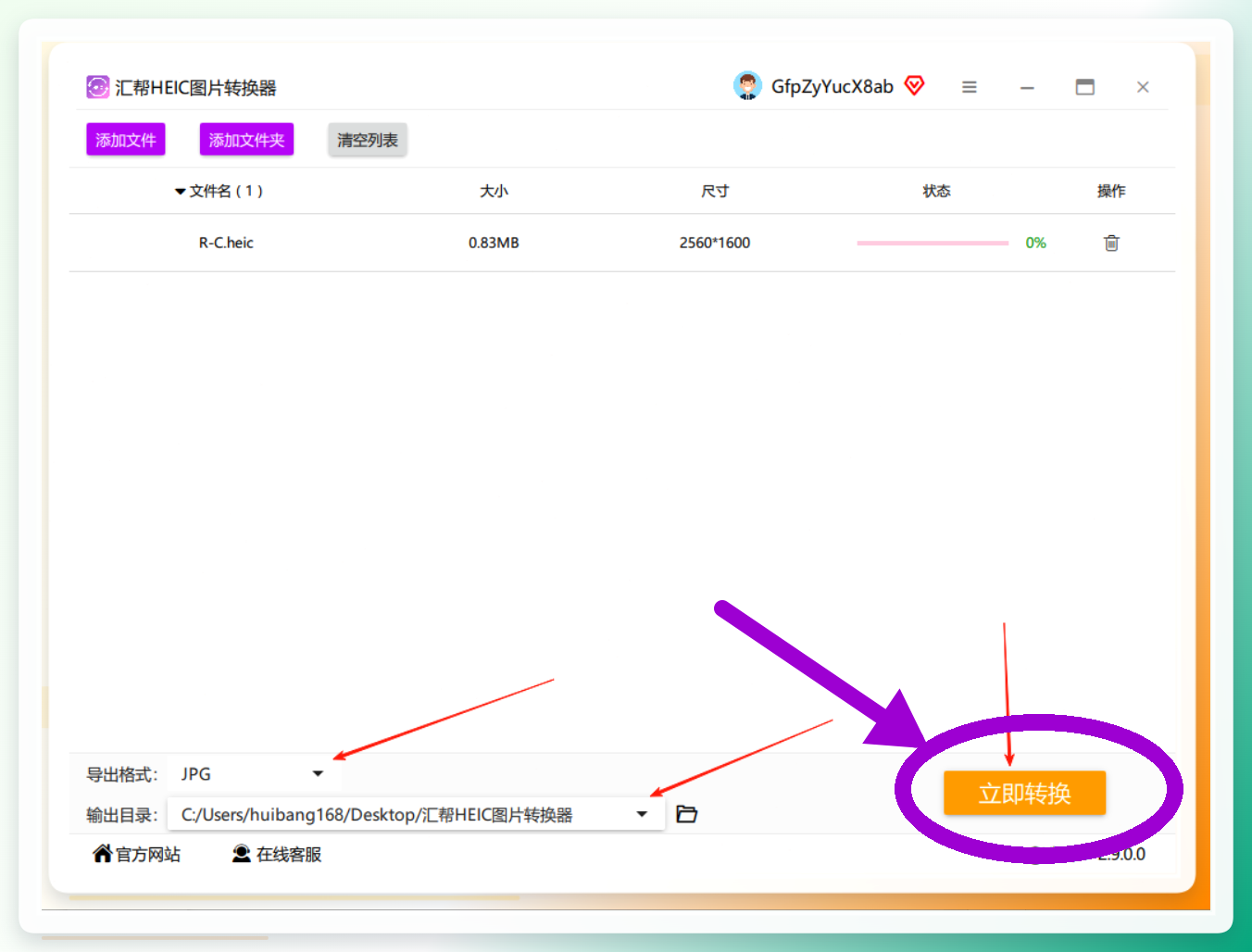Expand the export format JPG dropdown
1252x952 pixels.
318,773
